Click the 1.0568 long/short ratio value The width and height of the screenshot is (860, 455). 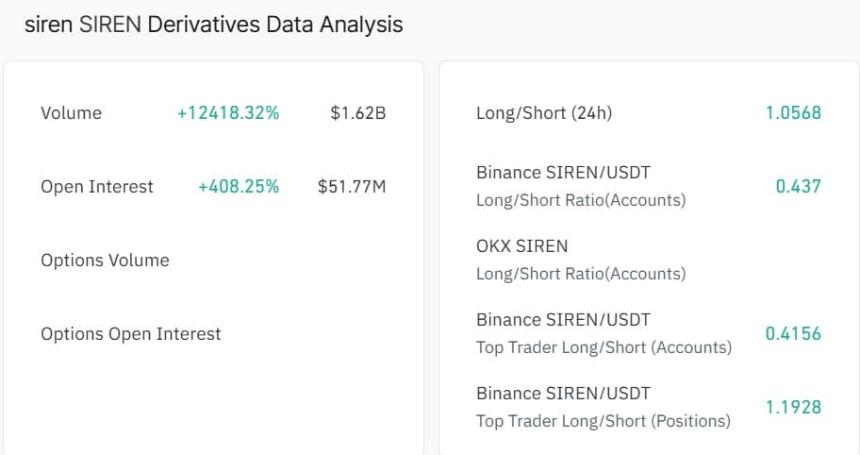coord(793,113)
